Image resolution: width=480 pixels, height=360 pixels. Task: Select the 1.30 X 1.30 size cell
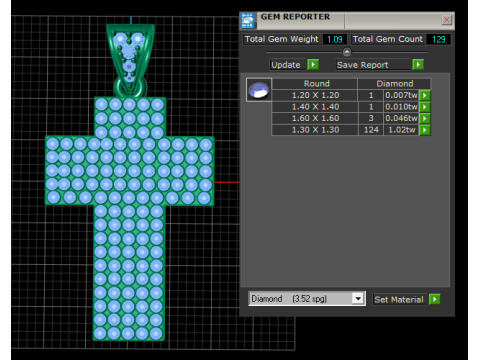tap(315, 130)
